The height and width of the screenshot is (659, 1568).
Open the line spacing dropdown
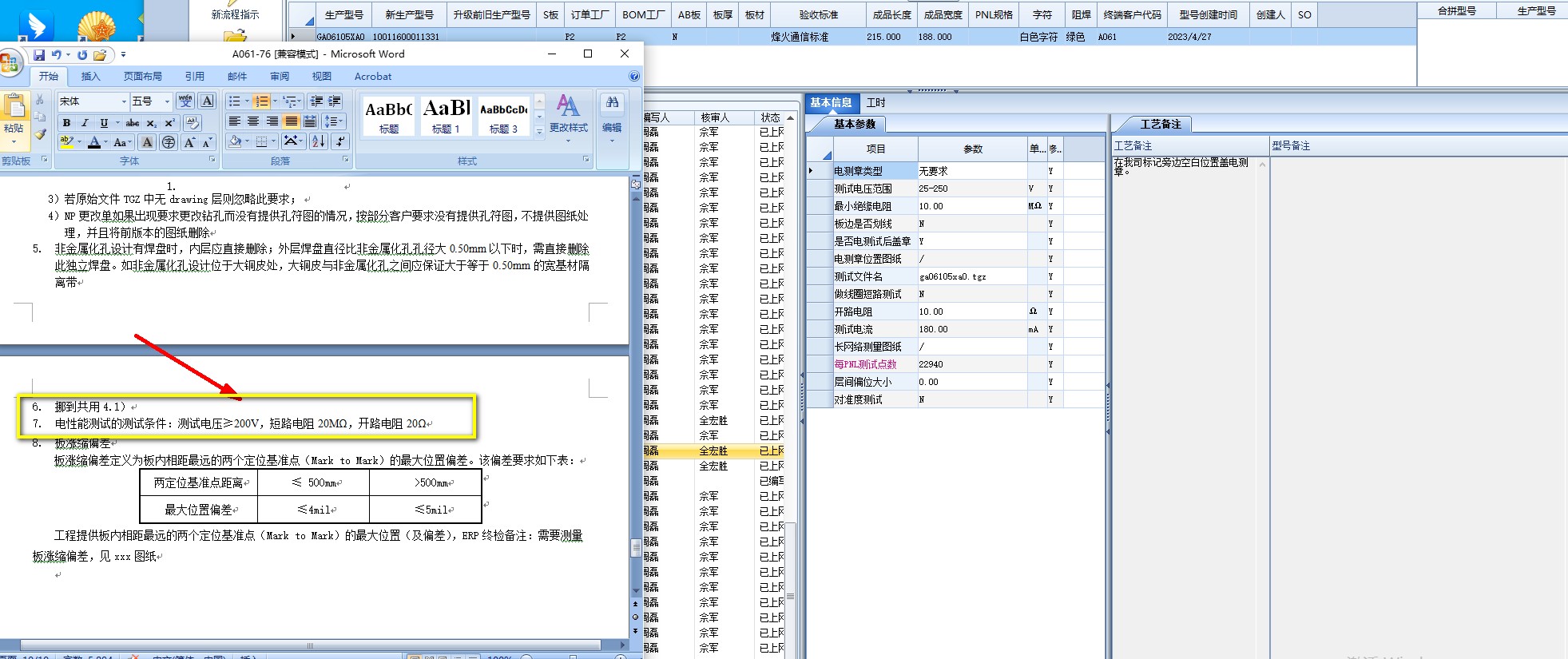tap(335, 121)
